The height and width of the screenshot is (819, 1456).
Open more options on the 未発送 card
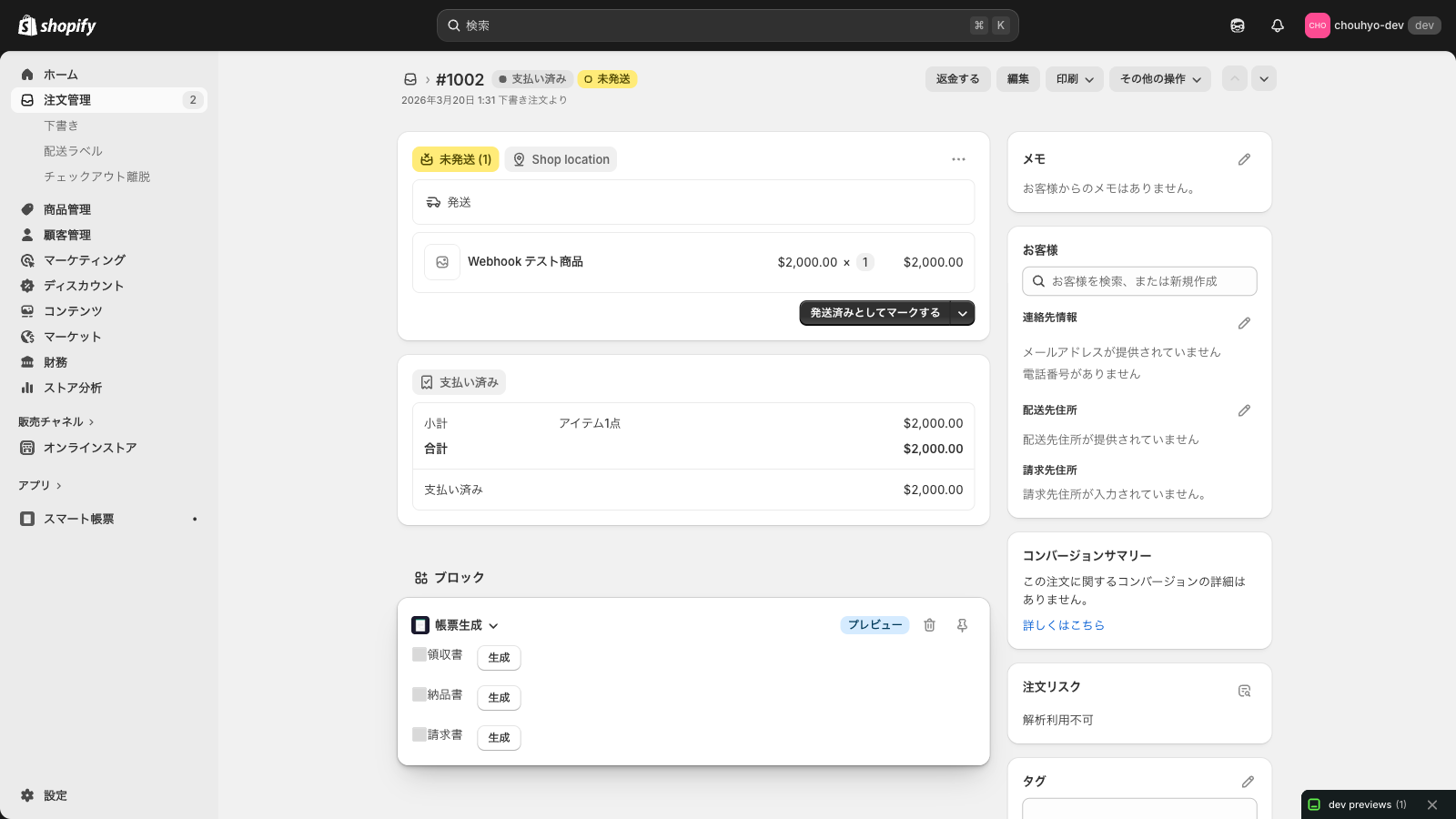point(958,159)
